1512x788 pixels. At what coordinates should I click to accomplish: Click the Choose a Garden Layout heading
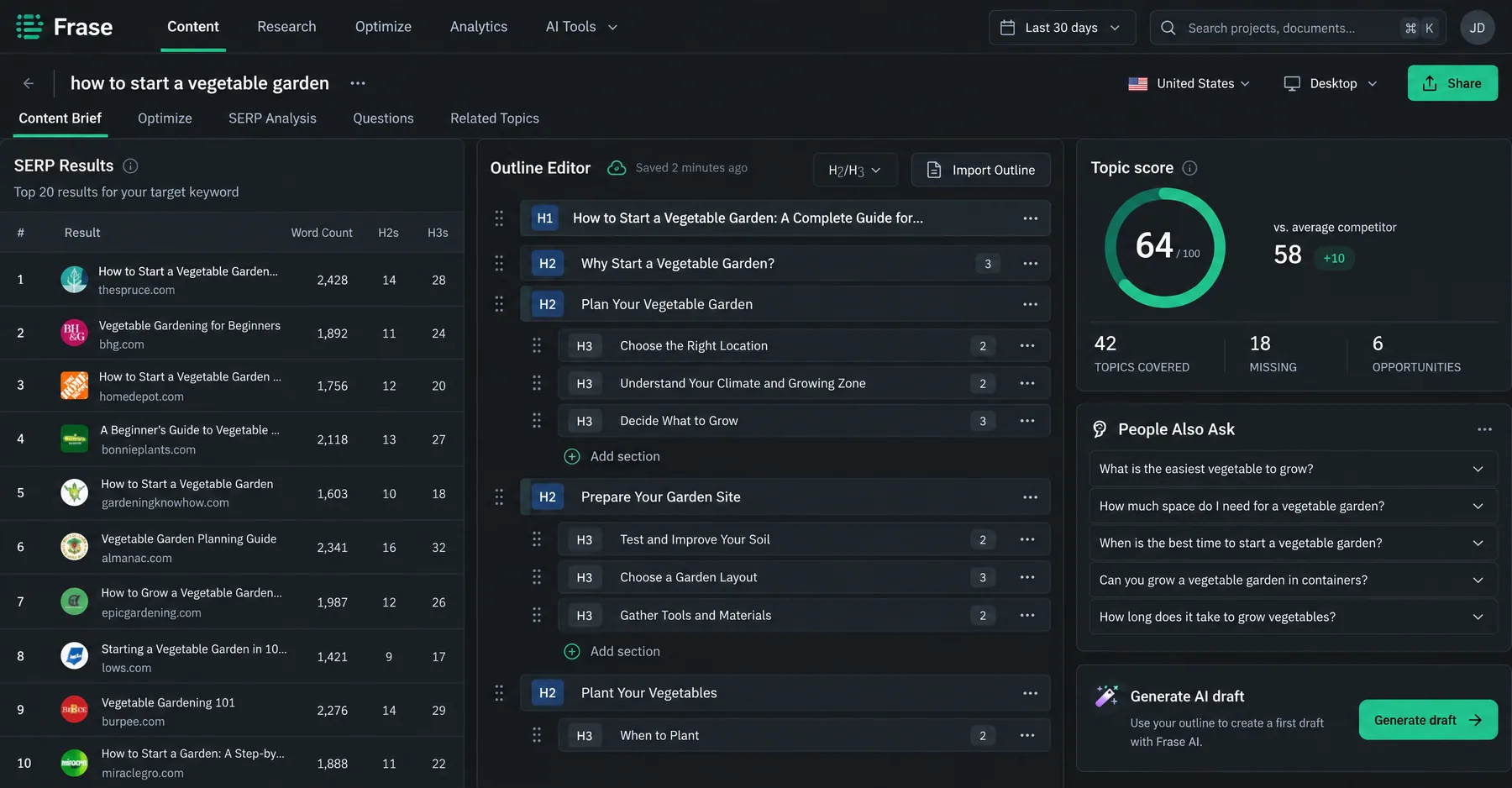(689, 577)
